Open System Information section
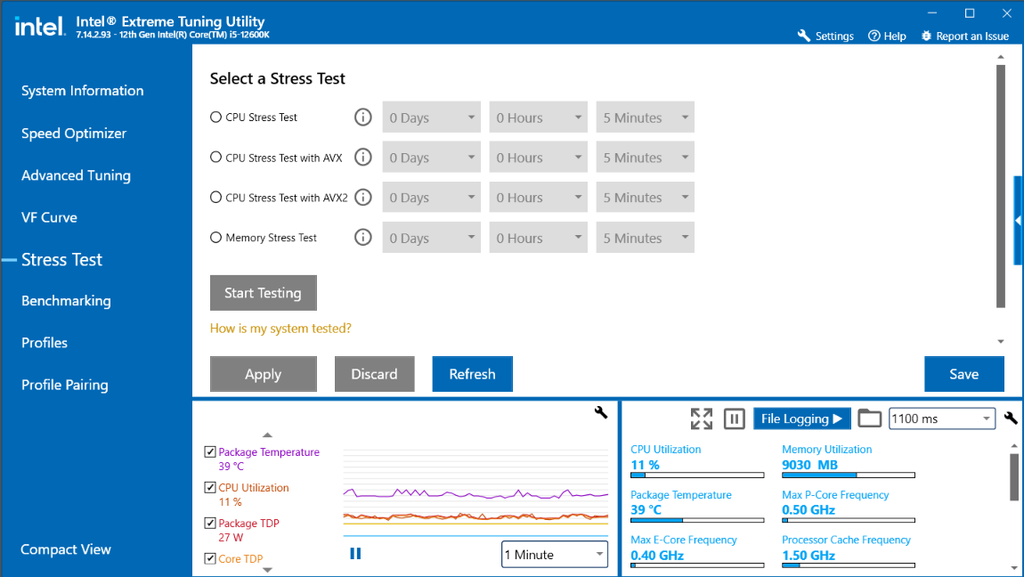The height and width of the screenshot is (577, 1024). point(82,91)
